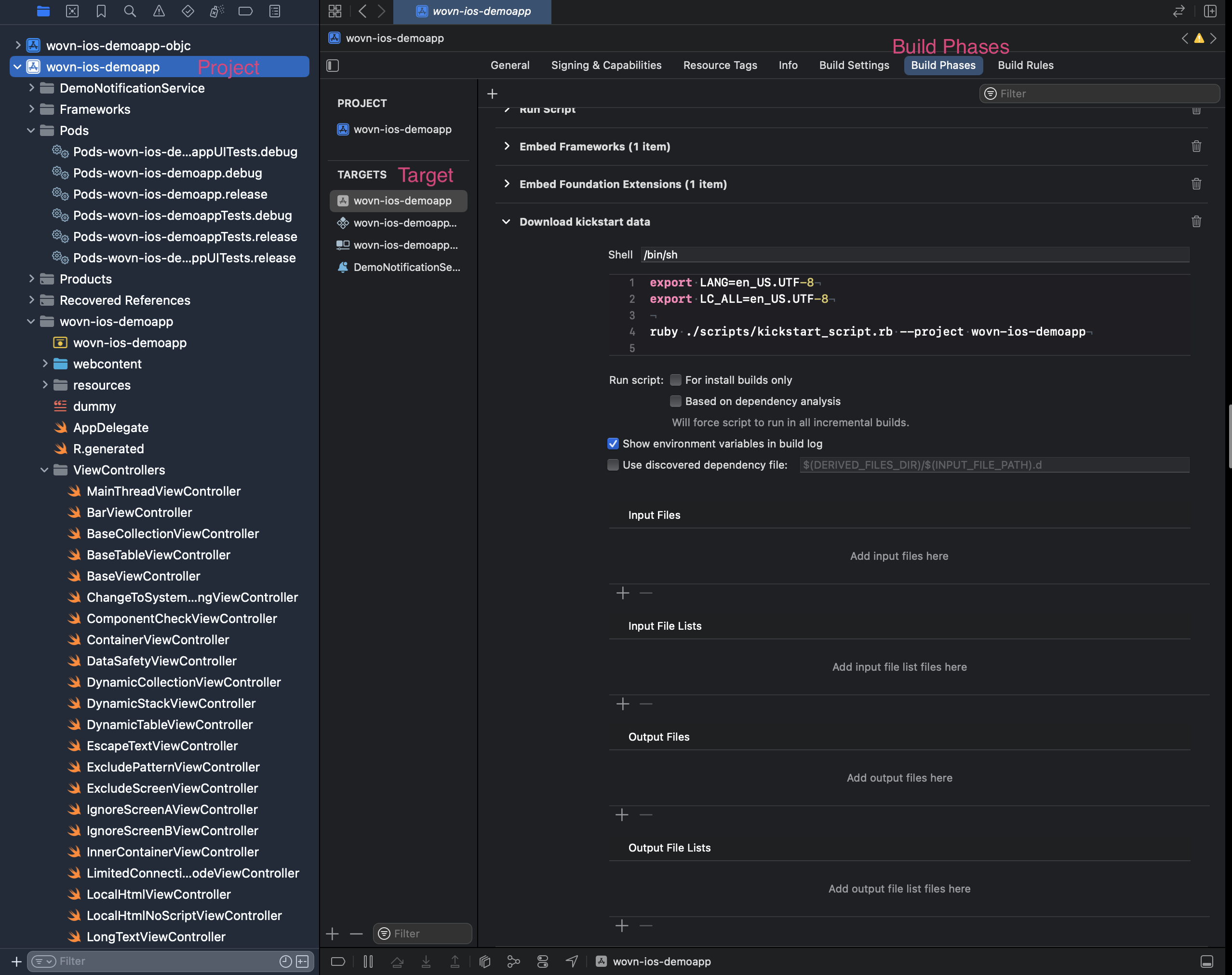
Task: Open the Test navigator diamond icon
Action: (187, 11)
